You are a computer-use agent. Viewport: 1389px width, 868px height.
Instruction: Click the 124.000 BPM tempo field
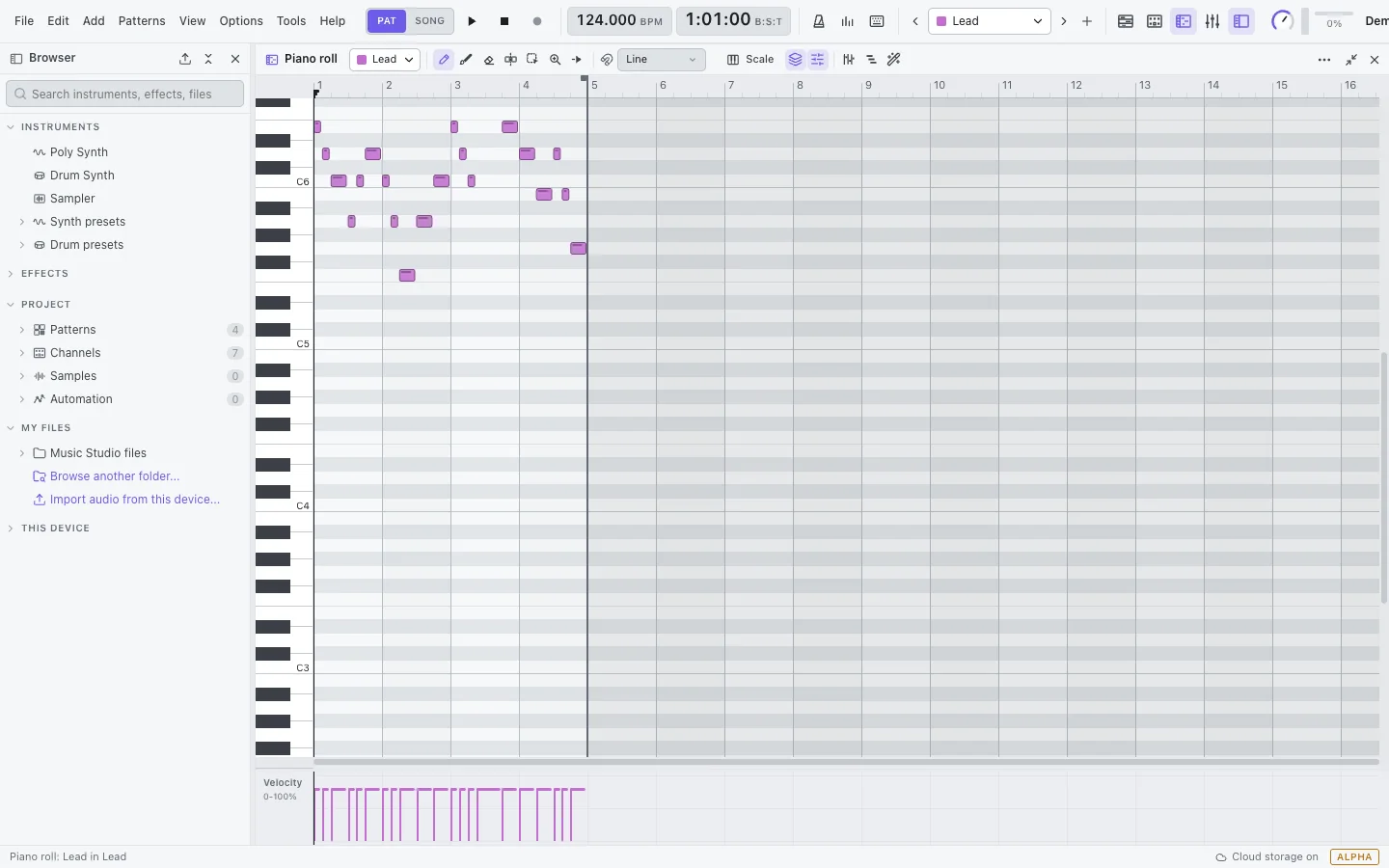point(619,21)
